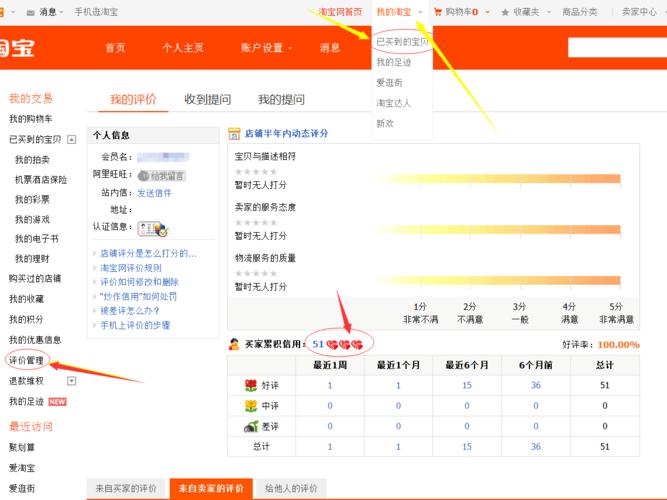Screen dimensions: 667x500
Task: Click the 发送信件 link
Action: (x=154, y=193)
